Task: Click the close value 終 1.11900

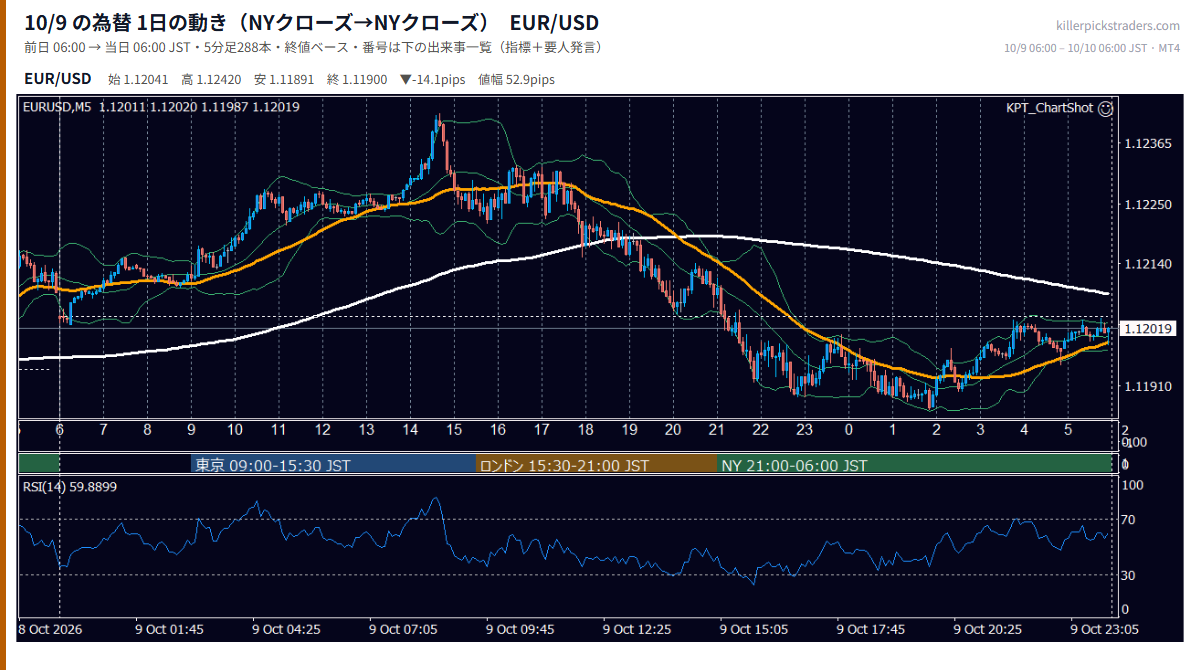Action: click(358, 79)
